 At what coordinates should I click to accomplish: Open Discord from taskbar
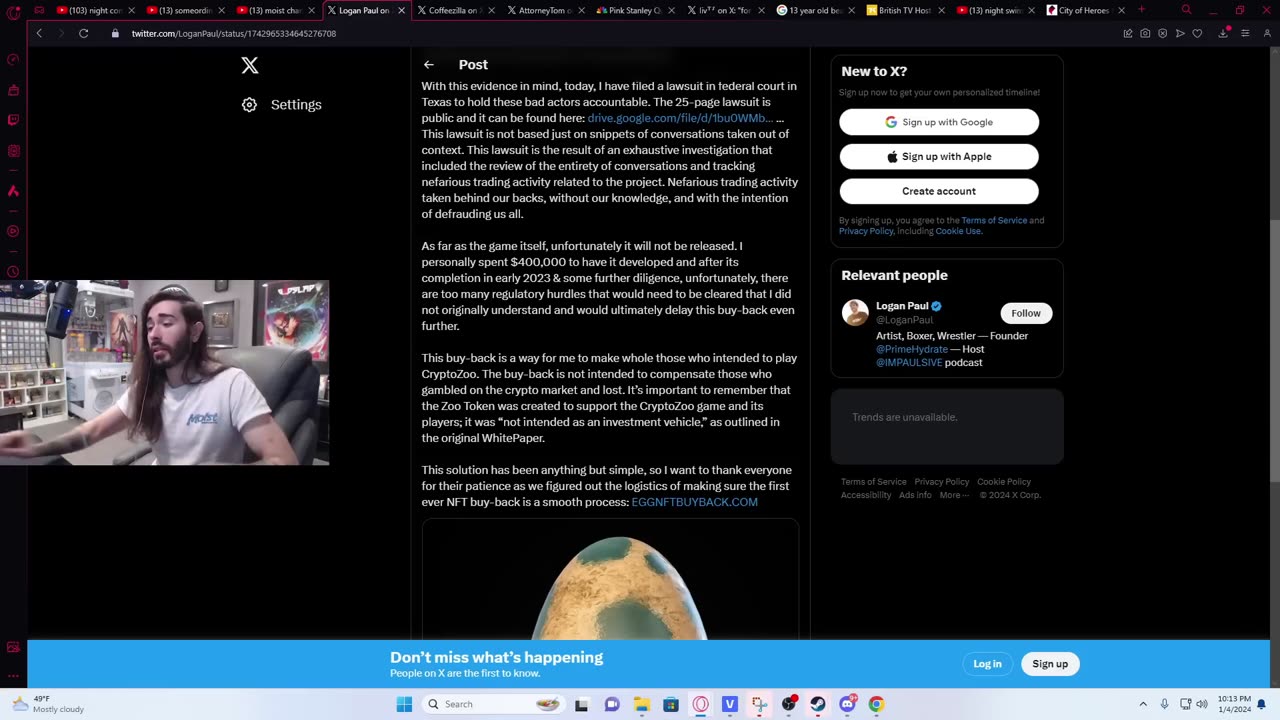pos(847,704)
